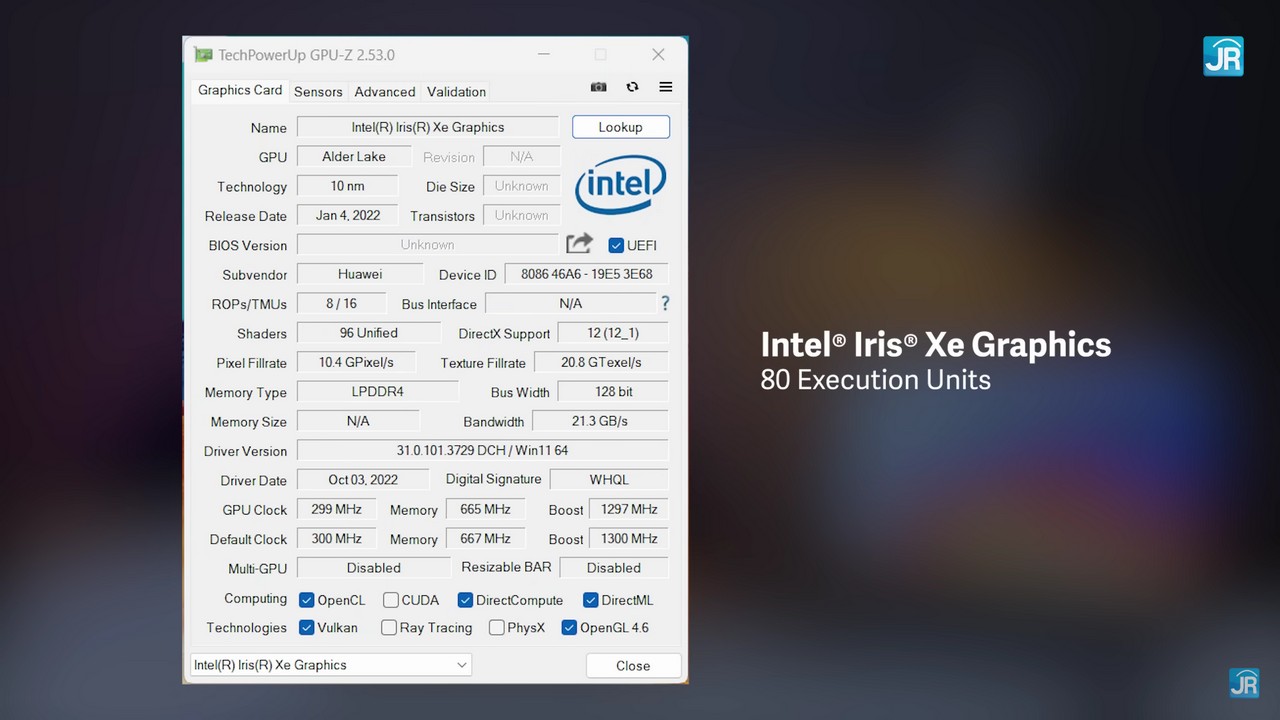Click the refresh icon in toolbar
This screenshot has height=720, width=1280.
(632, 87)
